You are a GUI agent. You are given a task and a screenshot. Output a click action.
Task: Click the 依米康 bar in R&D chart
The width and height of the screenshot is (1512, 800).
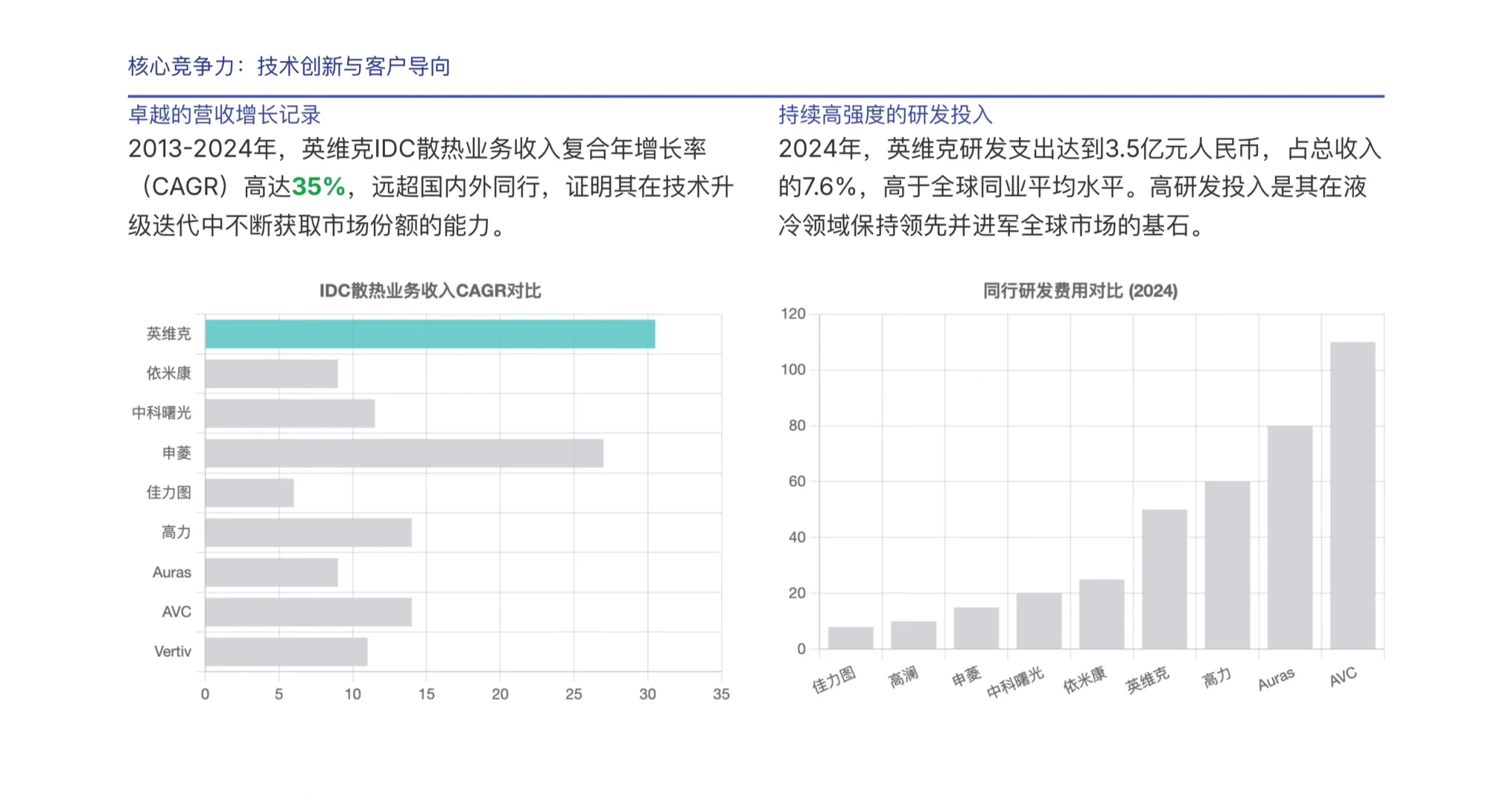pos(1101,614)
